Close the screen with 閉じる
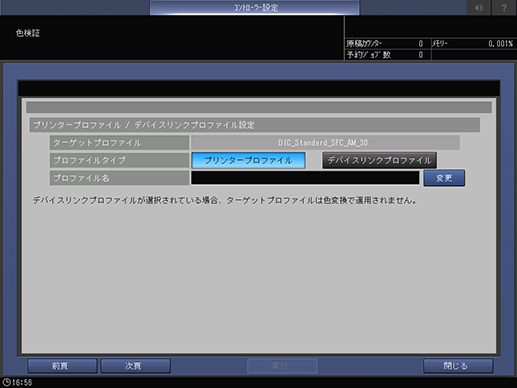The height and width of the screenshot is (388, 517). click(x=458, y=366)
